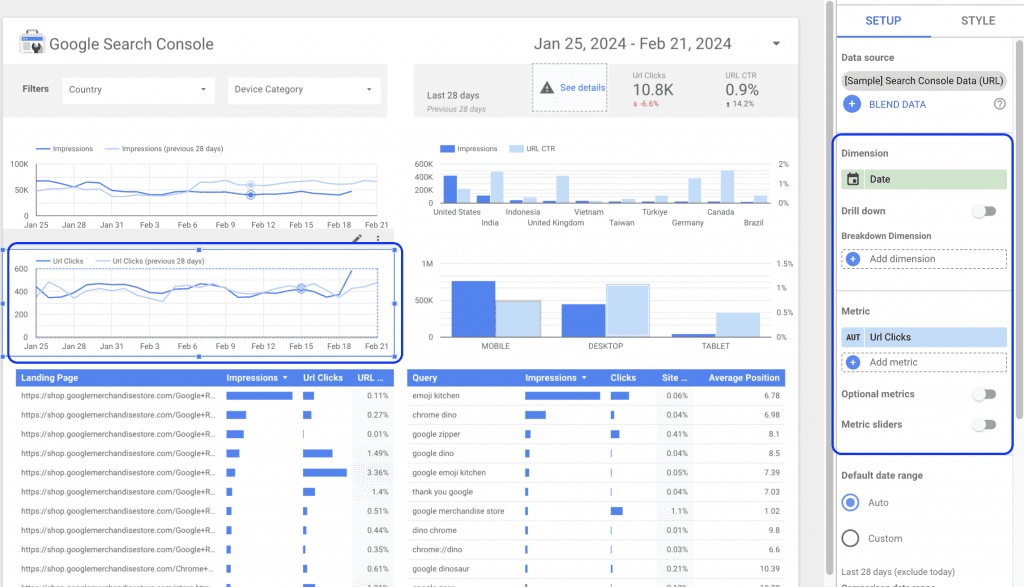Click the blue plus icon for Blend Data
Screen dimensions: 1024x587
click(x=852, y=104)
